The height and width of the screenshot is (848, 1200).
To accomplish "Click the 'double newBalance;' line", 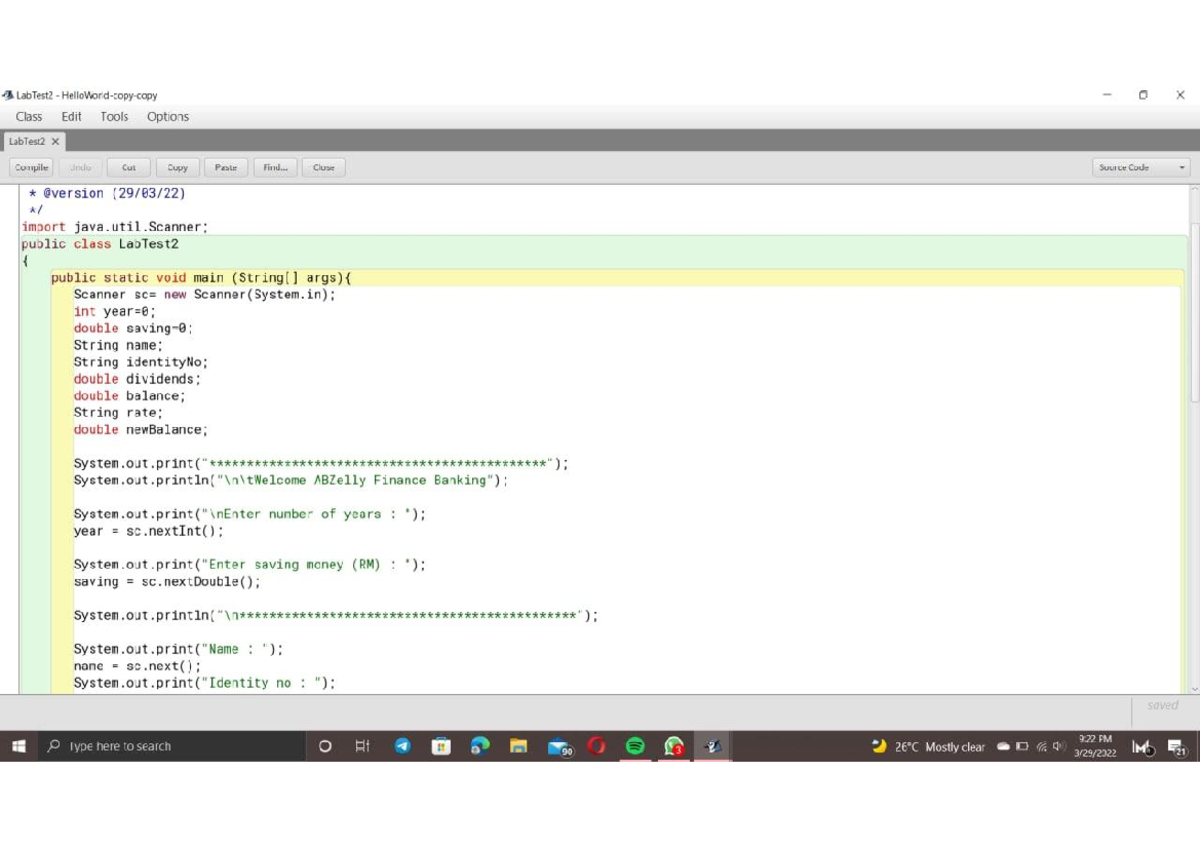I will (x=141, y=430).
